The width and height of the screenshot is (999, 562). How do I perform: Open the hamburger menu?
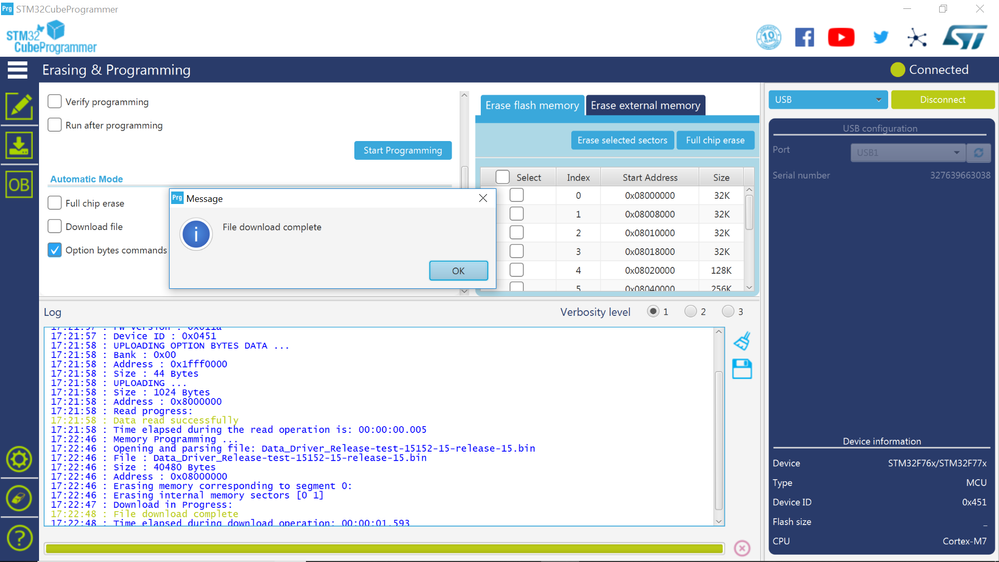18,70
